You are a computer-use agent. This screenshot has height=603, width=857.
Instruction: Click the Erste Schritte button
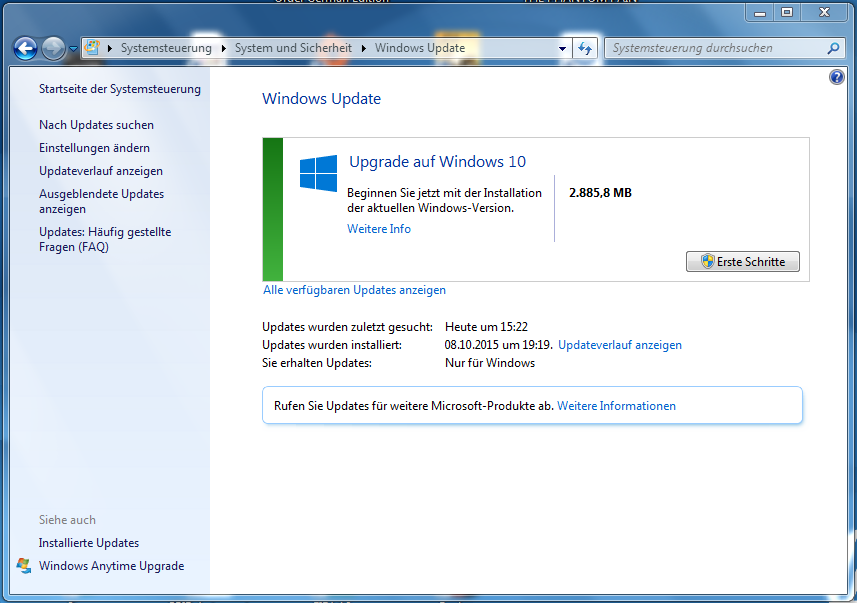tap(742, 261)
